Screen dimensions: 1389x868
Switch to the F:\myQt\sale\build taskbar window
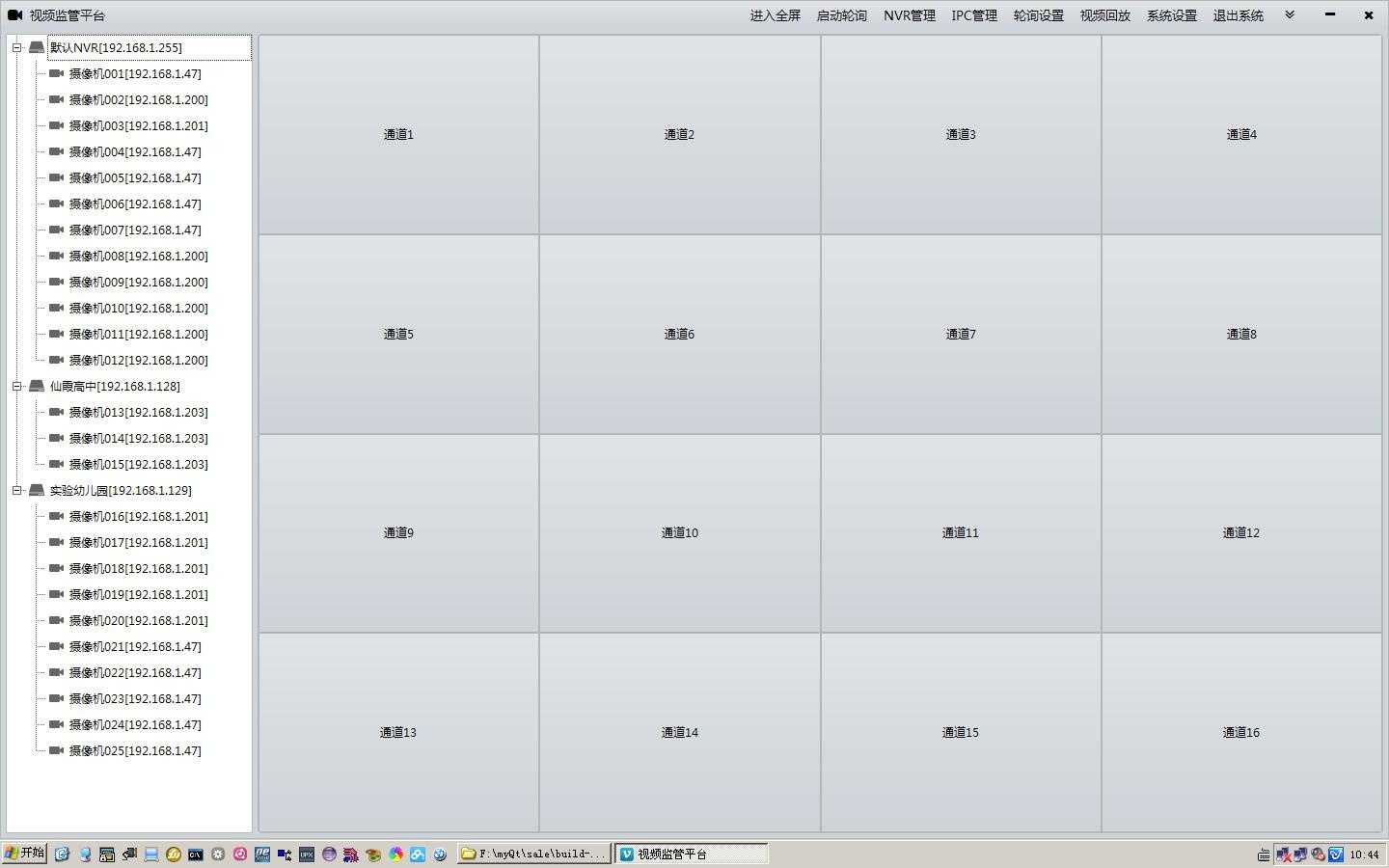click(x=533, y=854)
